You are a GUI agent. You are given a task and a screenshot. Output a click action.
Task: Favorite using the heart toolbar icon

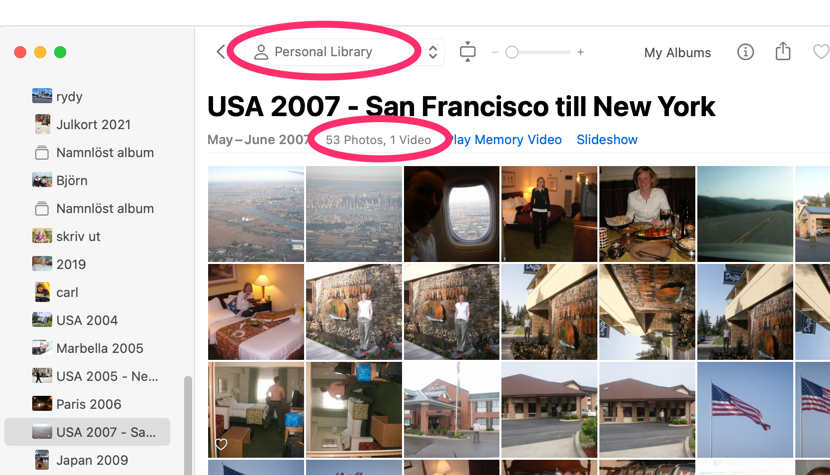coord(821,52)
